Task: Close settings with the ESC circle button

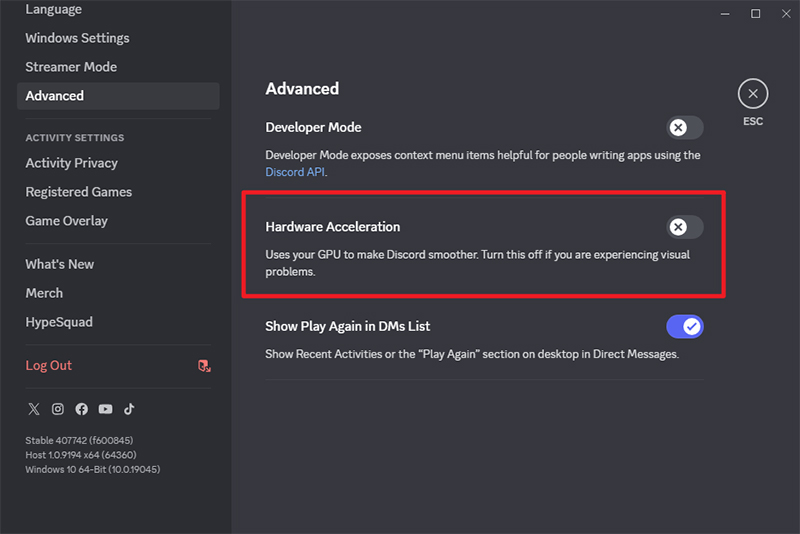Action: tap(753, 94)
